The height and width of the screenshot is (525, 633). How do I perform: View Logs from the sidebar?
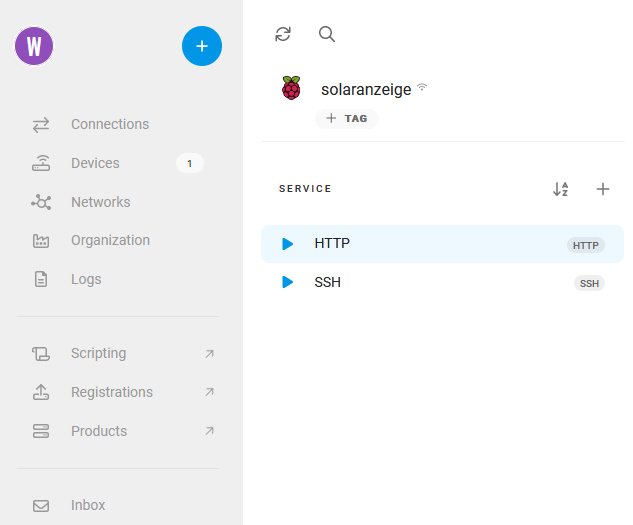coord(86,280)
